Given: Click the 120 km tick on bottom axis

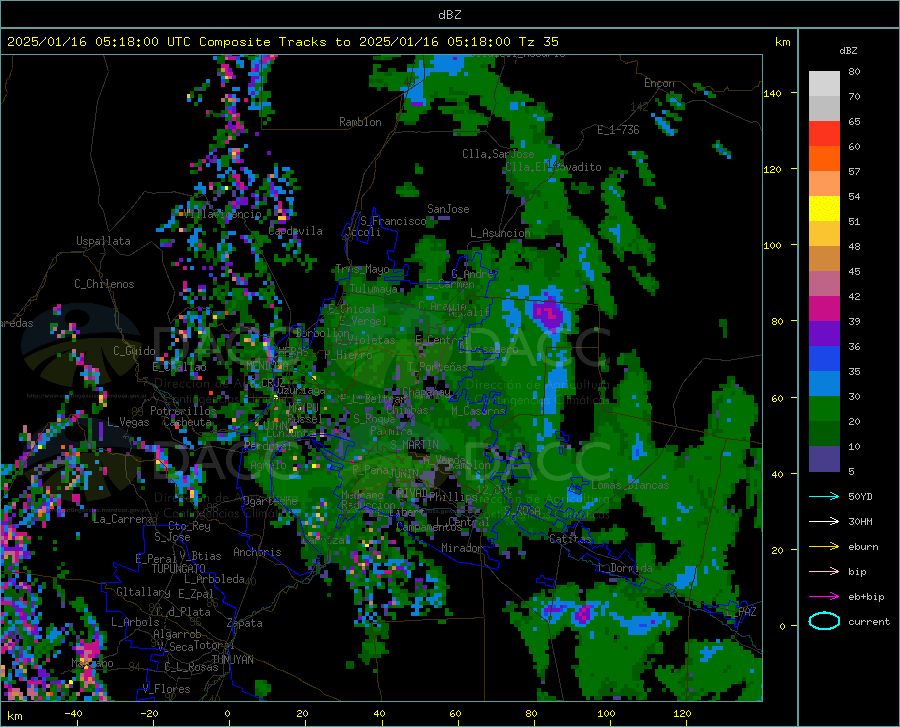Looking at the screenshot, I should click(x=682, y=713).
